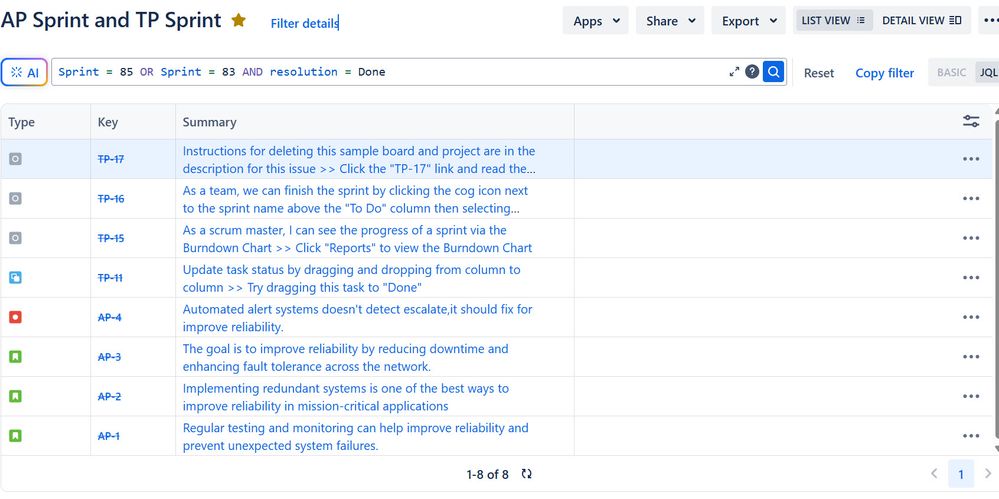Viewport: 999px width, 499px height.
Task: Open the top-right more options ellipsis
Action: pos(989,20)
